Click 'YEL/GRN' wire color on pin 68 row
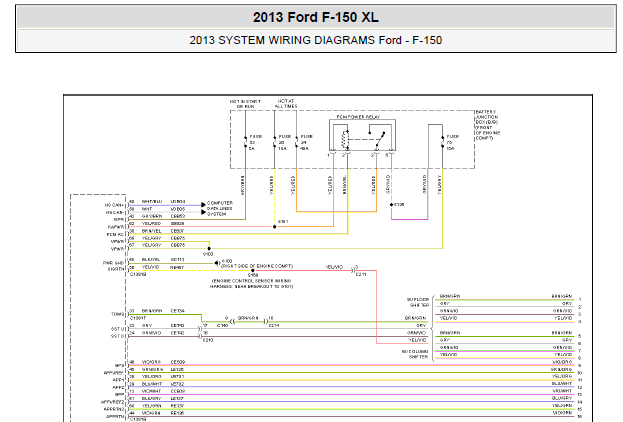Screen dimensions: 623x422 pos(152,406)
